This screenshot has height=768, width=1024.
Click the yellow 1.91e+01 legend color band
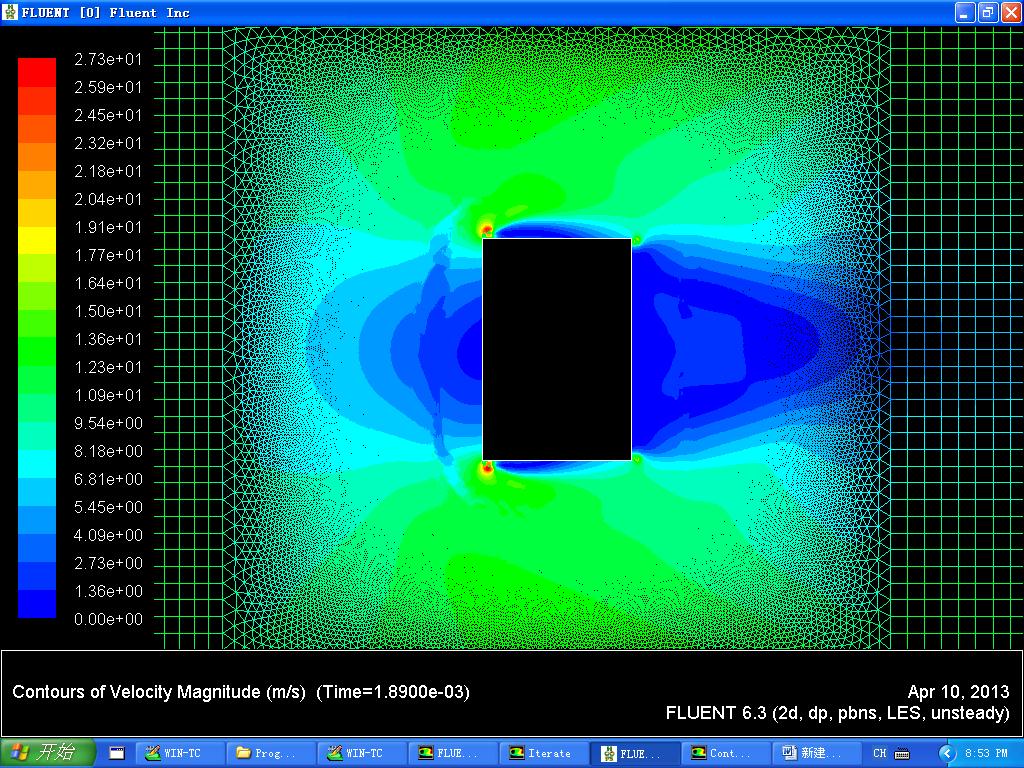[x=37, y=240]
